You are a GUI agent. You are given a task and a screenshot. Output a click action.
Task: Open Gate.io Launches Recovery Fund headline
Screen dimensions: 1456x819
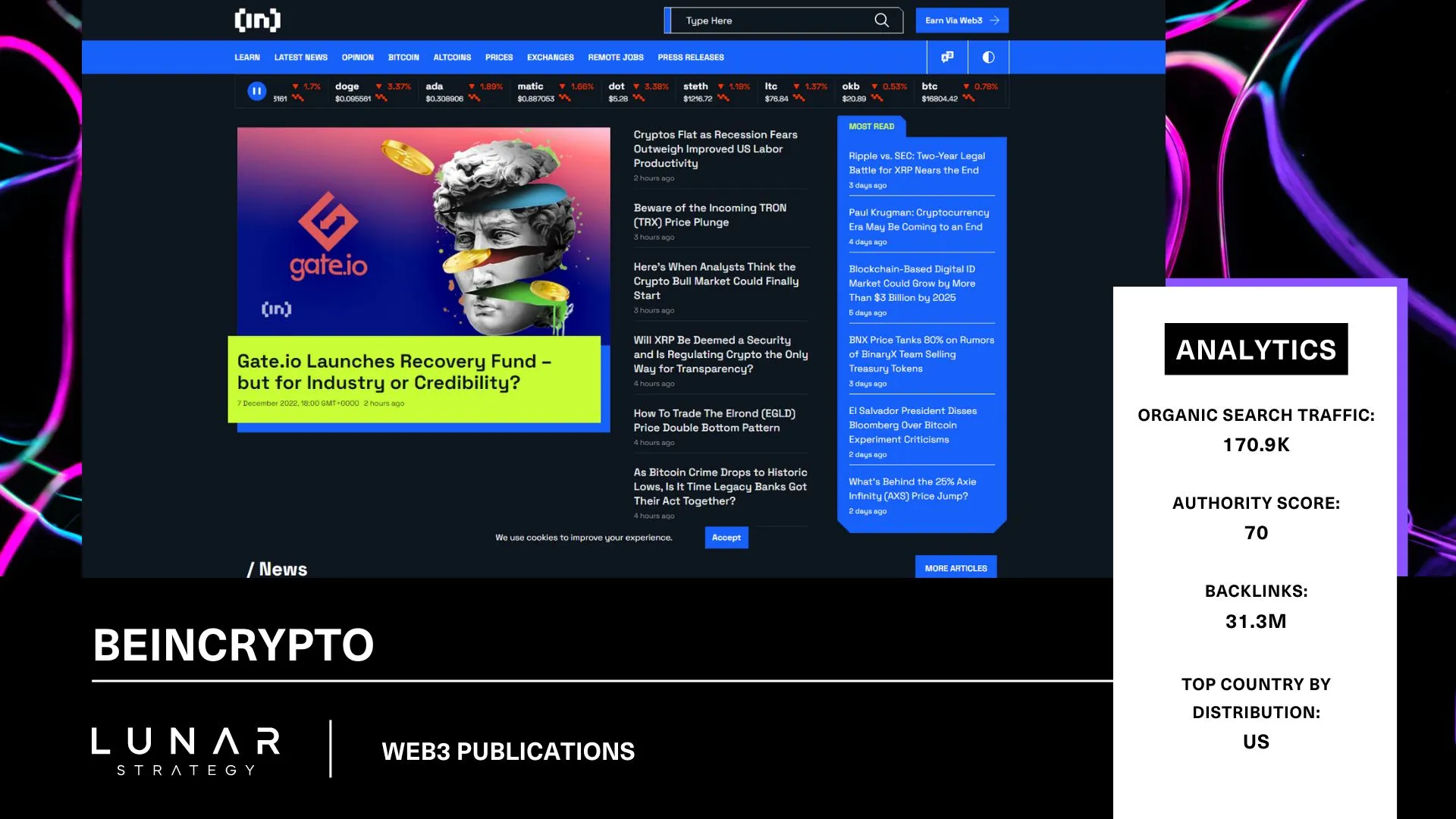click(394, 372)
